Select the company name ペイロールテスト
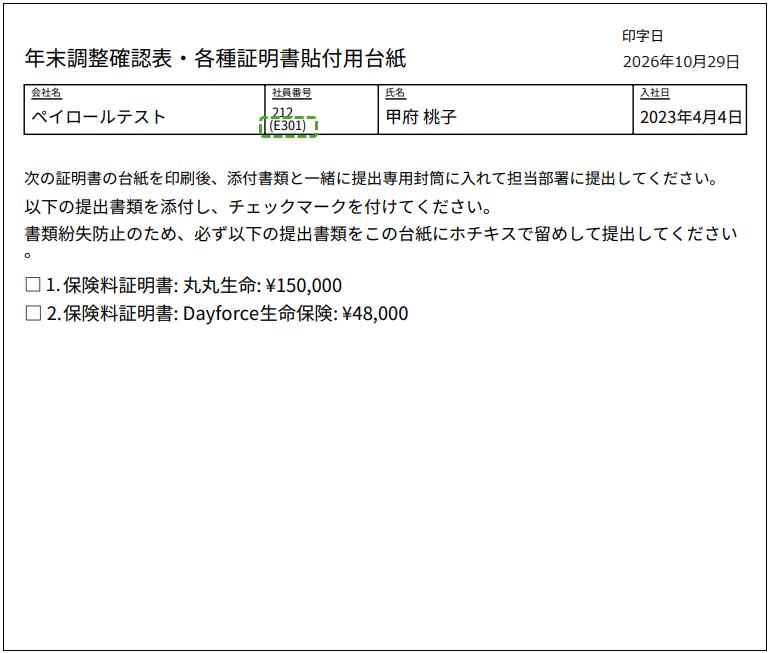This screenshot has width=768, height=653. pyautogui.click(x=98, y=117)
